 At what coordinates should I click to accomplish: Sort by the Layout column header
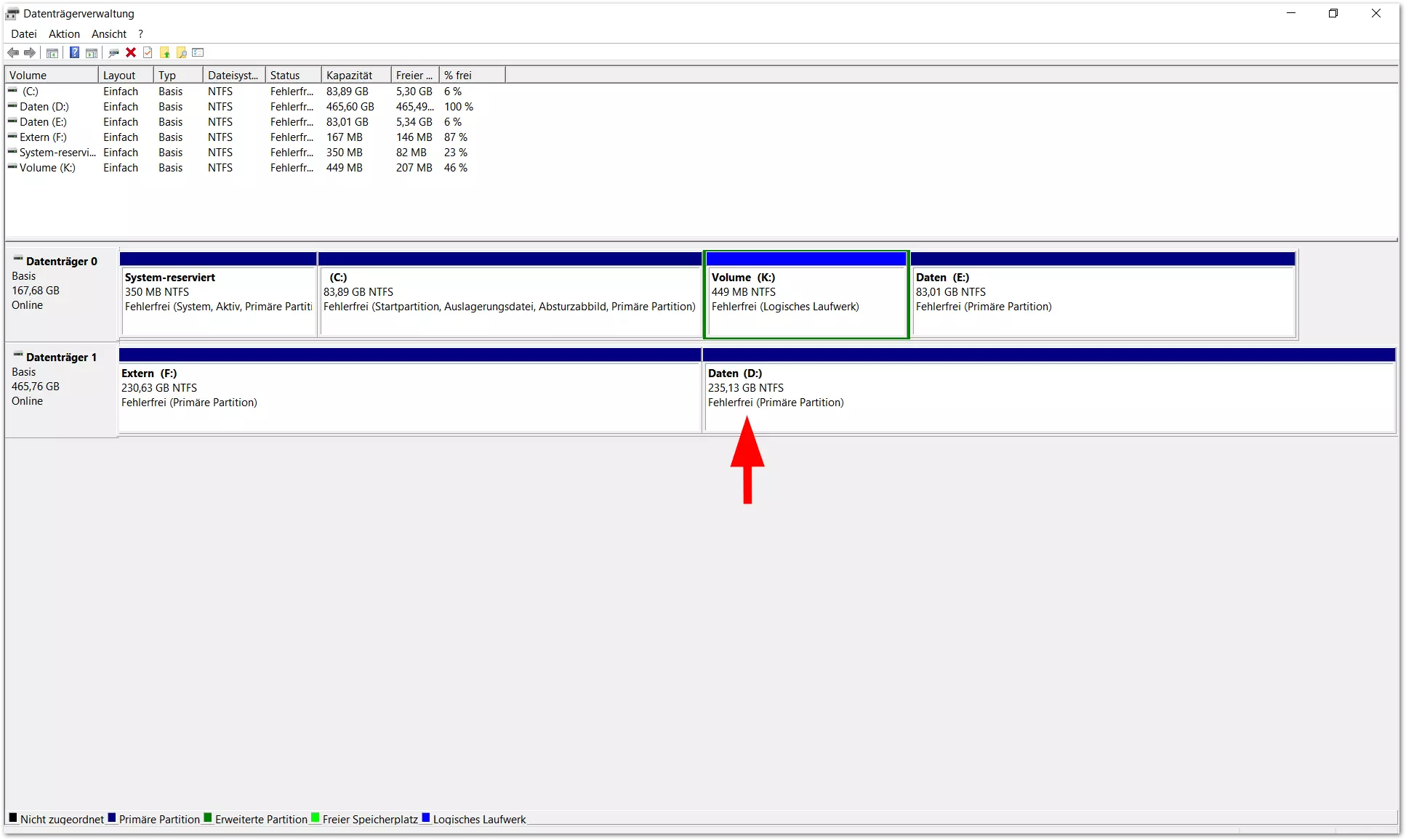pyautogui.click(x=126, y=75)
